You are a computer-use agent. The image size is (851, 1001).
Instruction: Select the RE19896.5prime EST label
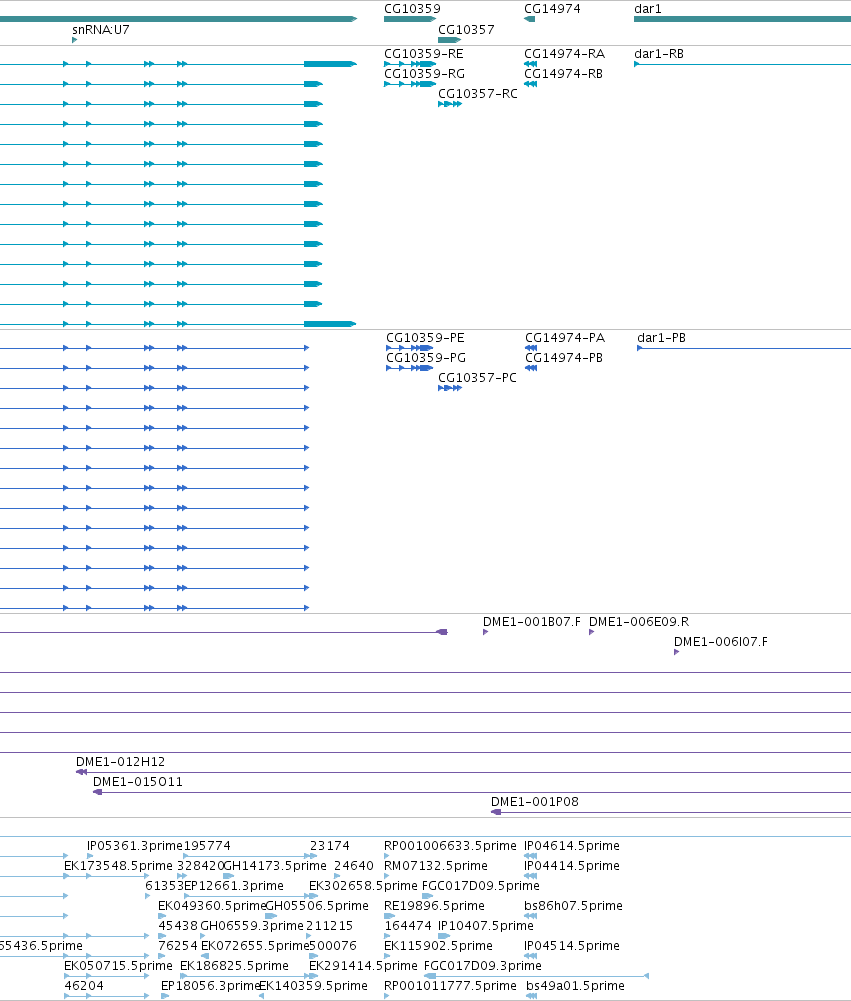[434, 906]
